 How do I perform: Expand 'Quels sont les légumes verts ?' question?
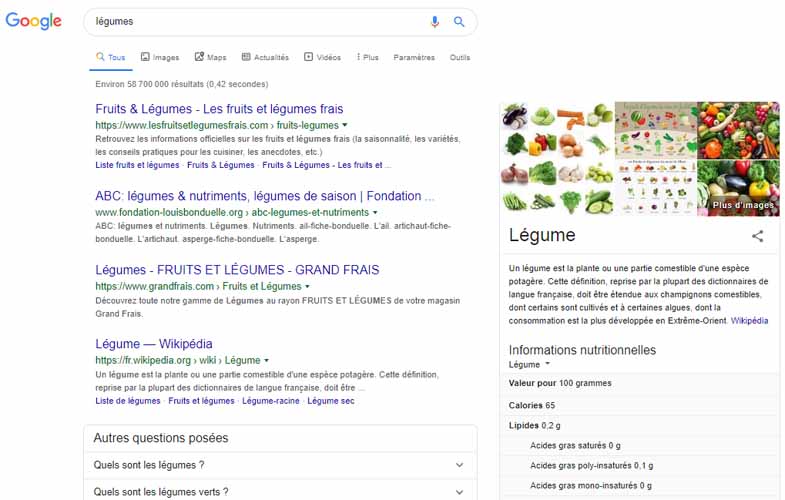click(280, 491)
